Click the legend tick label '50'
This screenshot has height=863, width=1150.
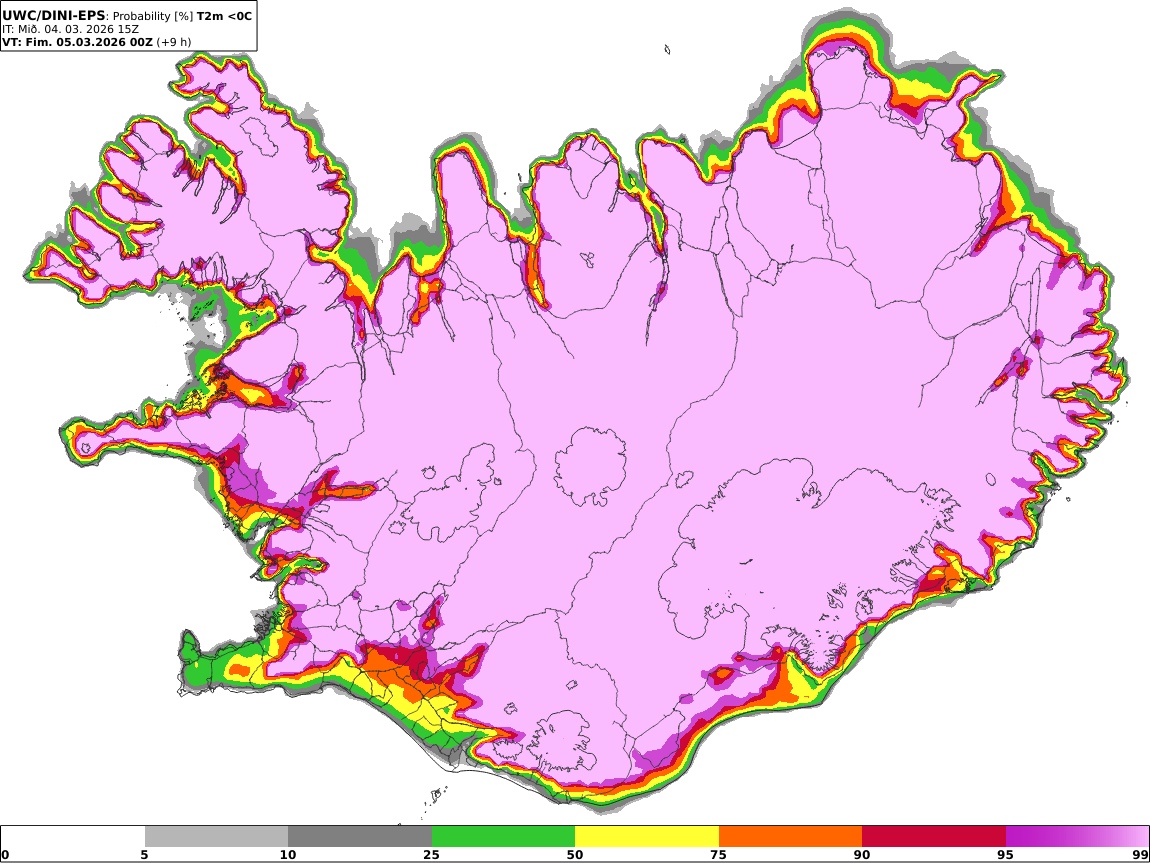pyautogui.click(x=575, y=855)
